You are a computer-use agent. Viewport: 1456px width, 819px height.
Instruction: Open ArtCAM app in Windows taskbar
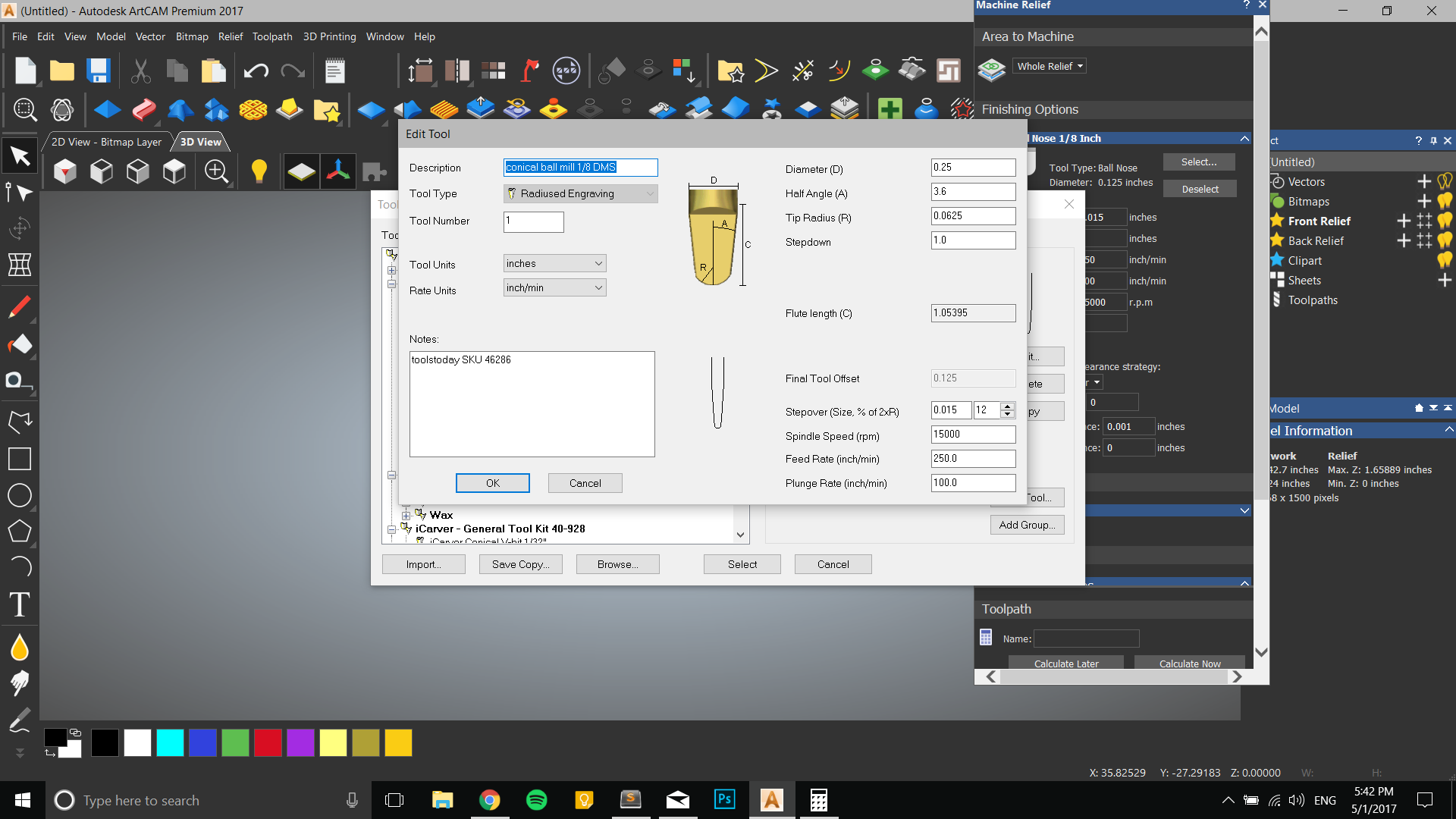771,800
